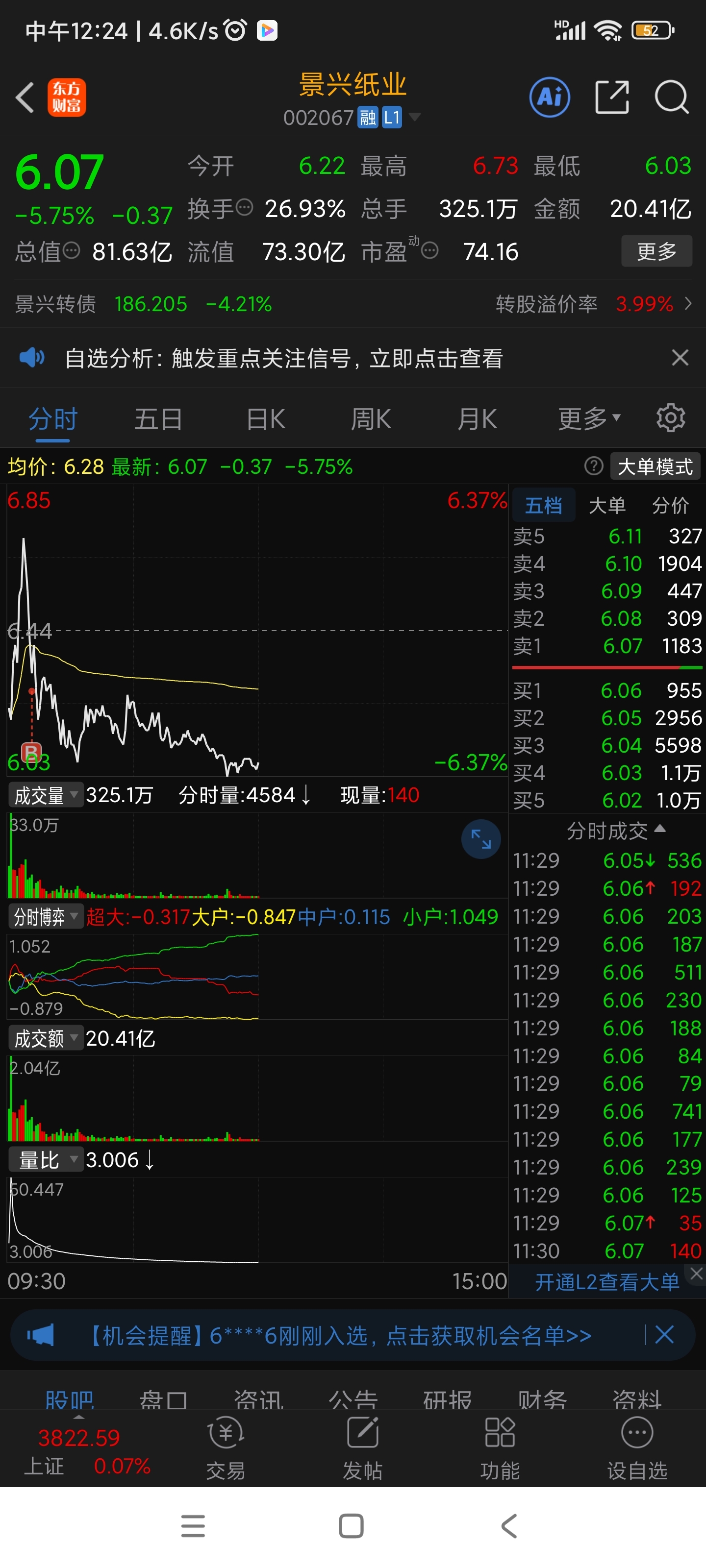Screen dimensions: 706x1568
Task: Open the 财务 bottom tab
Action: click(x=542, y=1399)
